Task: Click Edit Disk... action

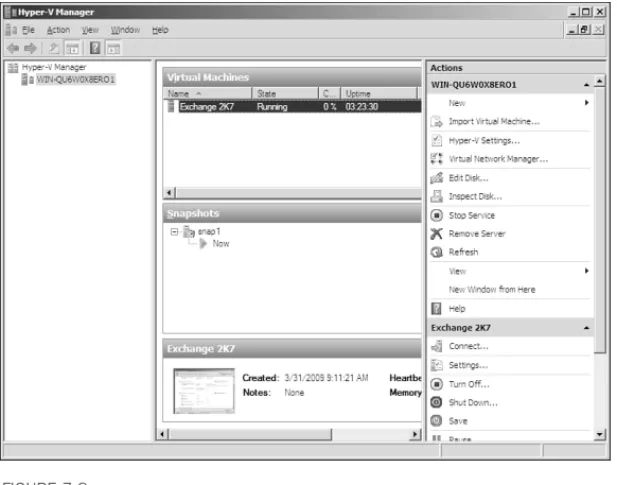Action: point(469,178)
